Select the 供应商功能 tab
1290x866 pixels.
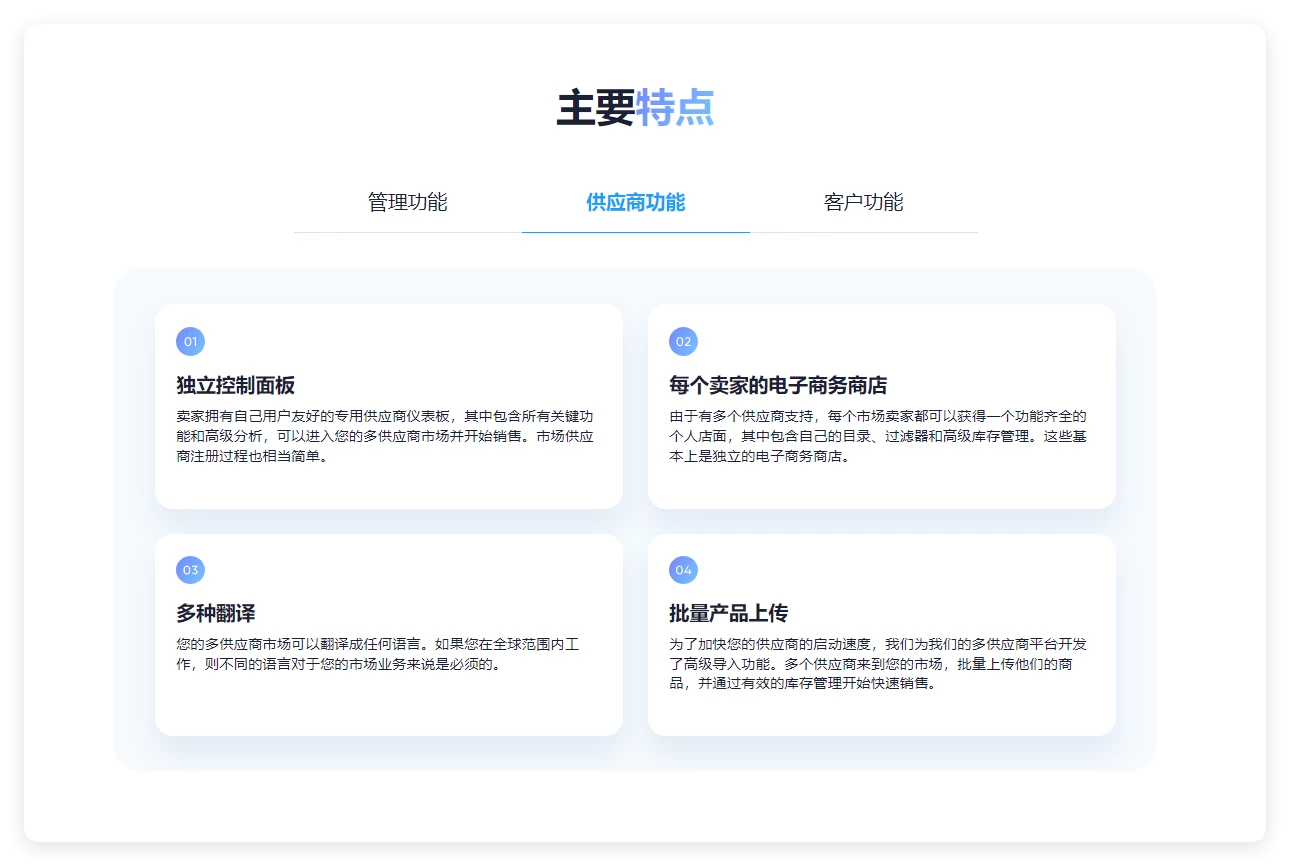coord(635,202)
